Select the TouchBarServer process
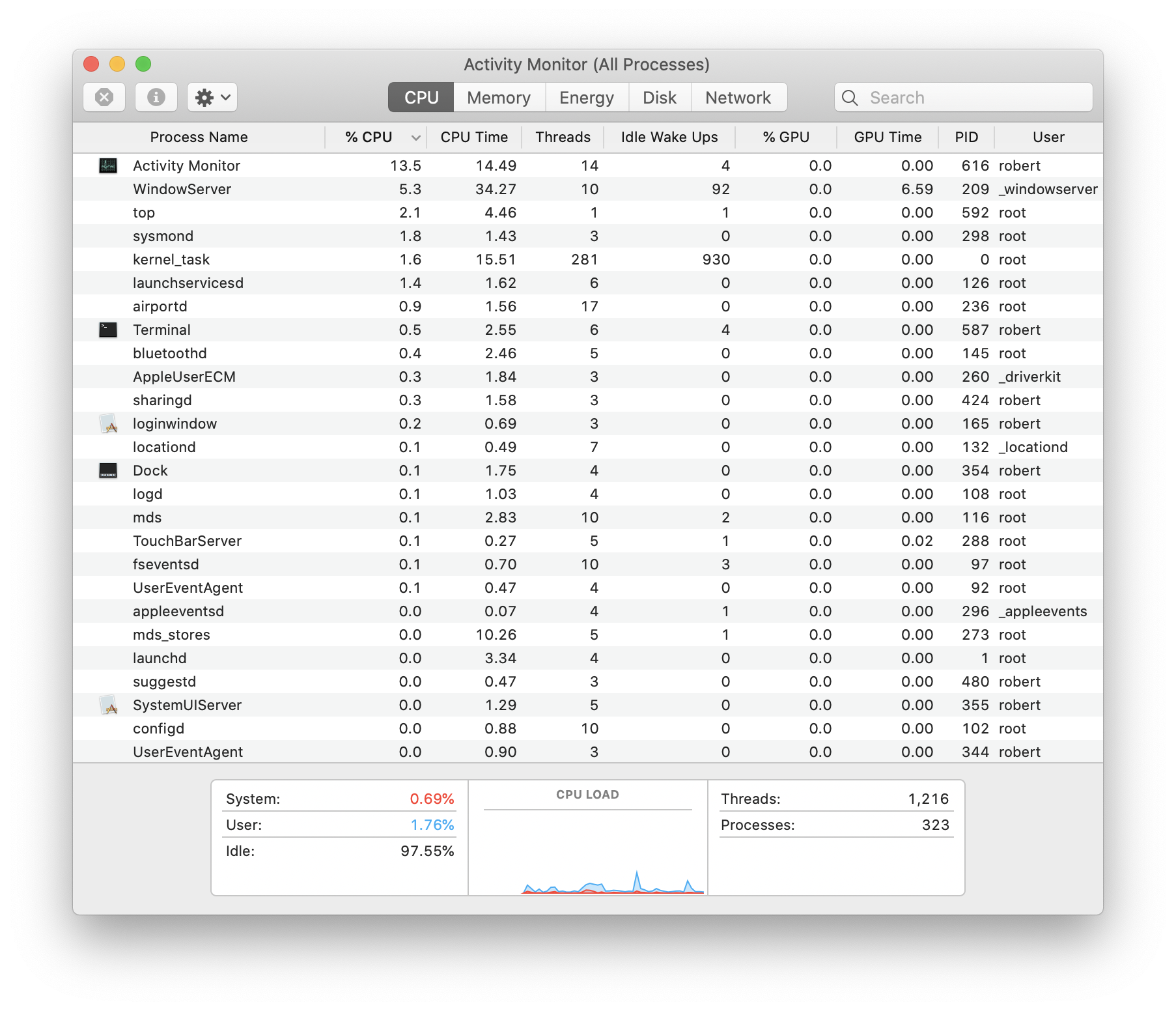The height and width of the screenshot is (1011, 1176). pyautogui.click(x=588, y=541)
